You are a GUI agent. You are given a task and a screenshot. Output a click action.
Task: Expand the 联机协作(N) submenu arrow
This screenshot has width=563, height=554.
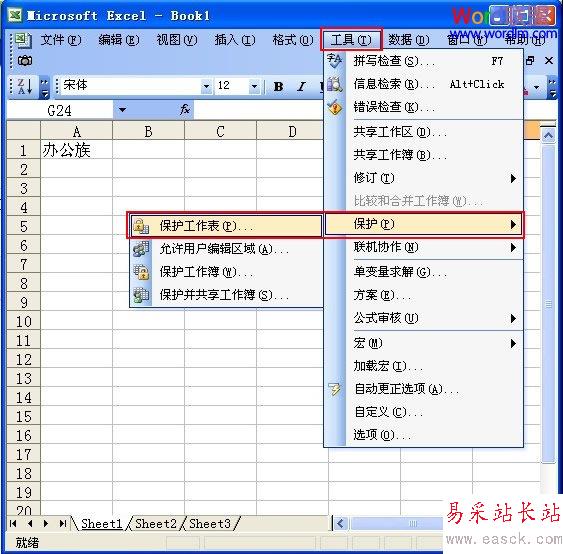513,247
